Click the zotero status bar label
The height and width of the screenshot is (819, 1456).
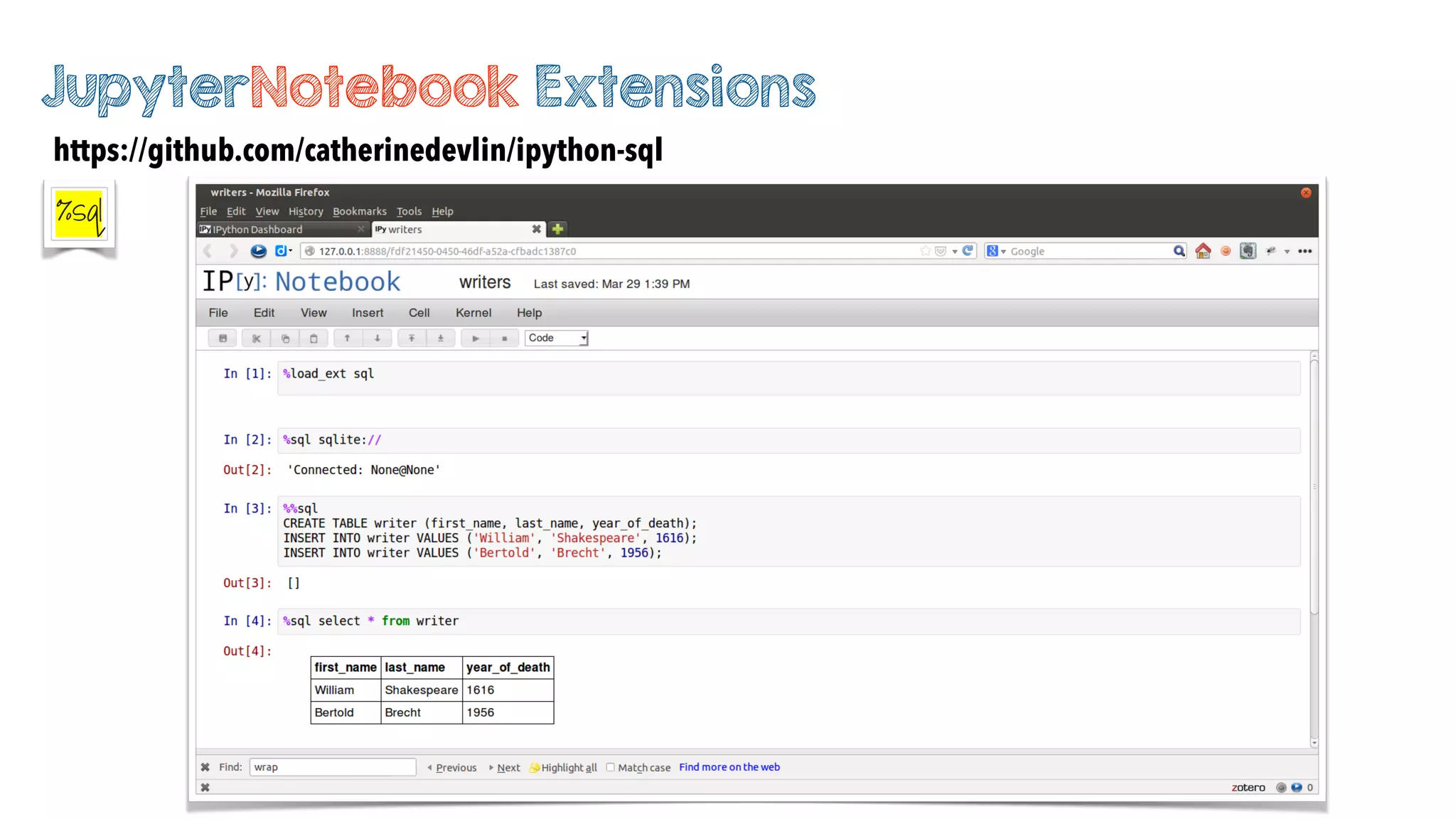point(1248,788)
